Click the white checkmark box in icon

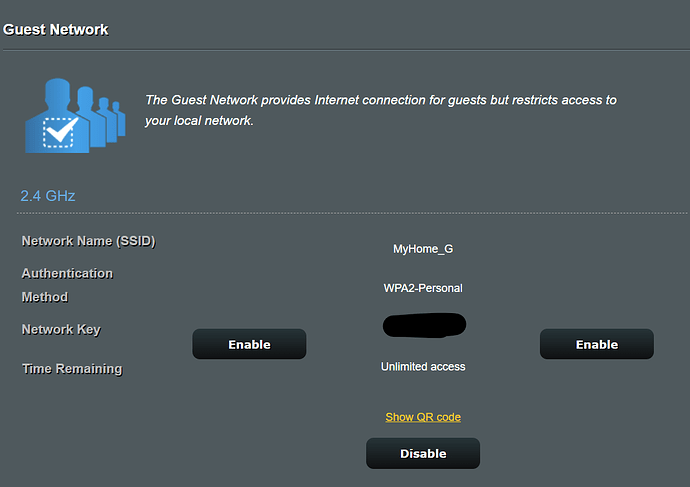click(60, 132)
